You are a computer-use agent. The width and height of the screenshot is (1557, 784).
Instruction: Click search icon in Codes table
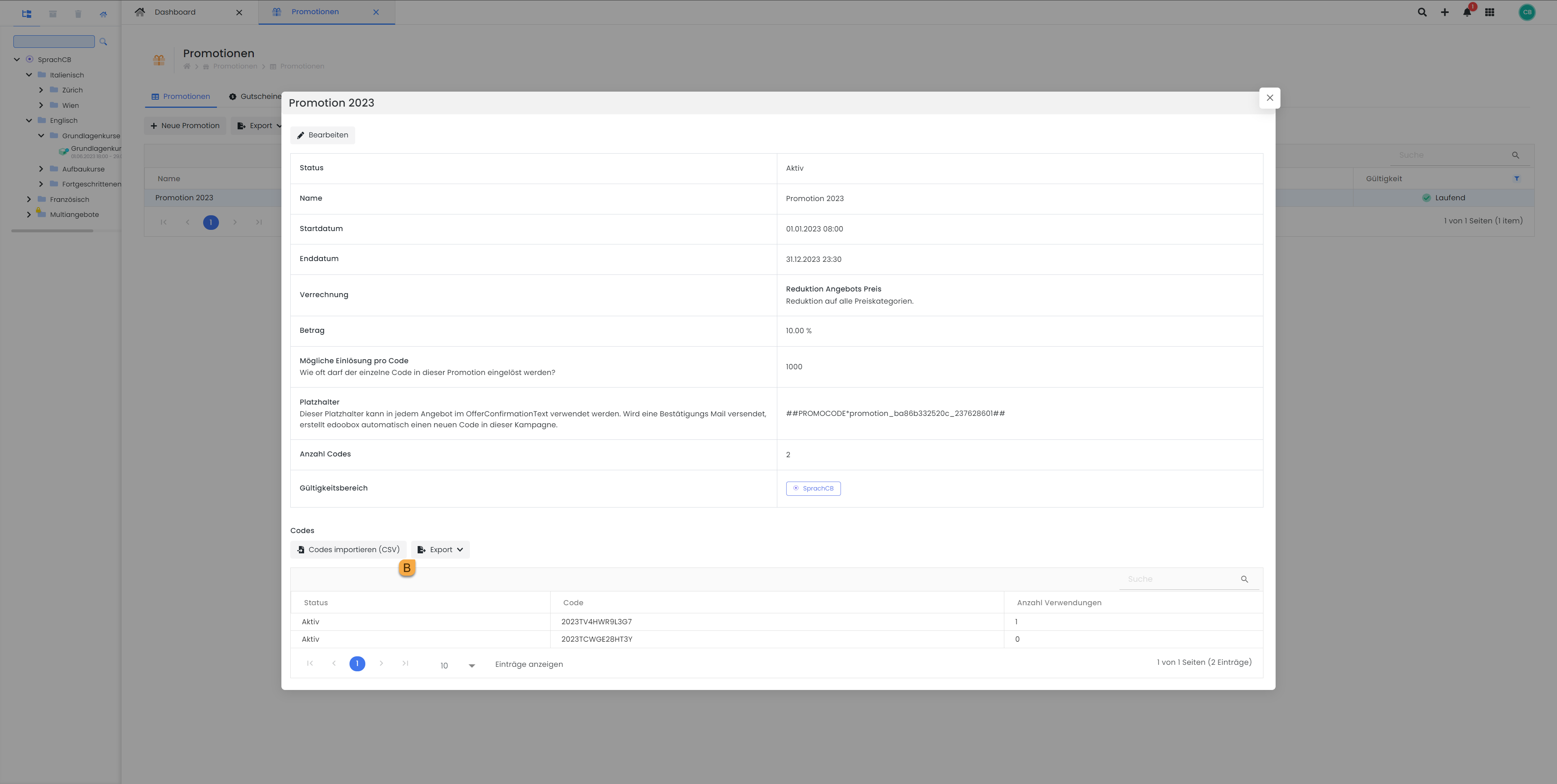coord(1244,579)
